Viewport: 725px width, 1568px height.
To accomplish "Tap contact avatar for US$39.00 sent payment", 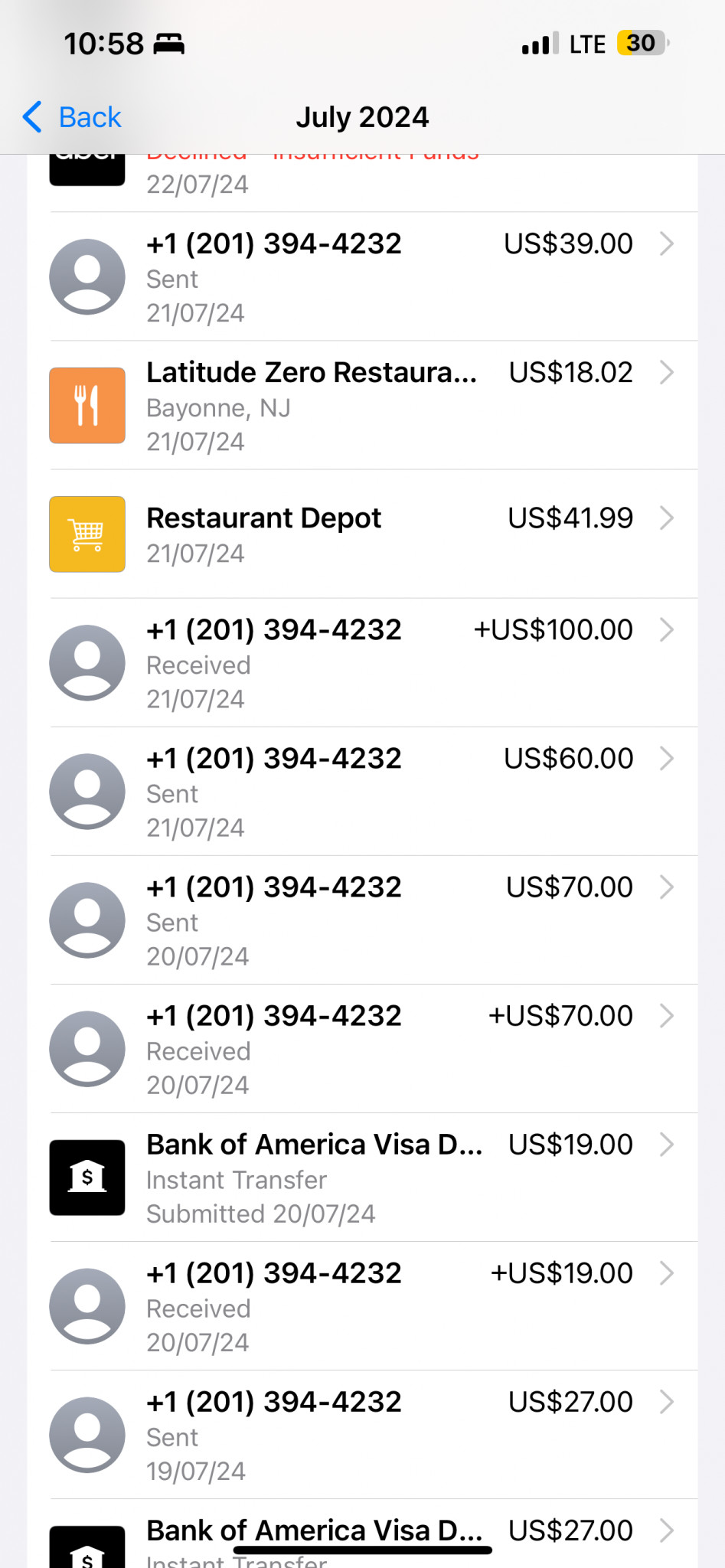I will pyautogui.click(x=87, y=276).
